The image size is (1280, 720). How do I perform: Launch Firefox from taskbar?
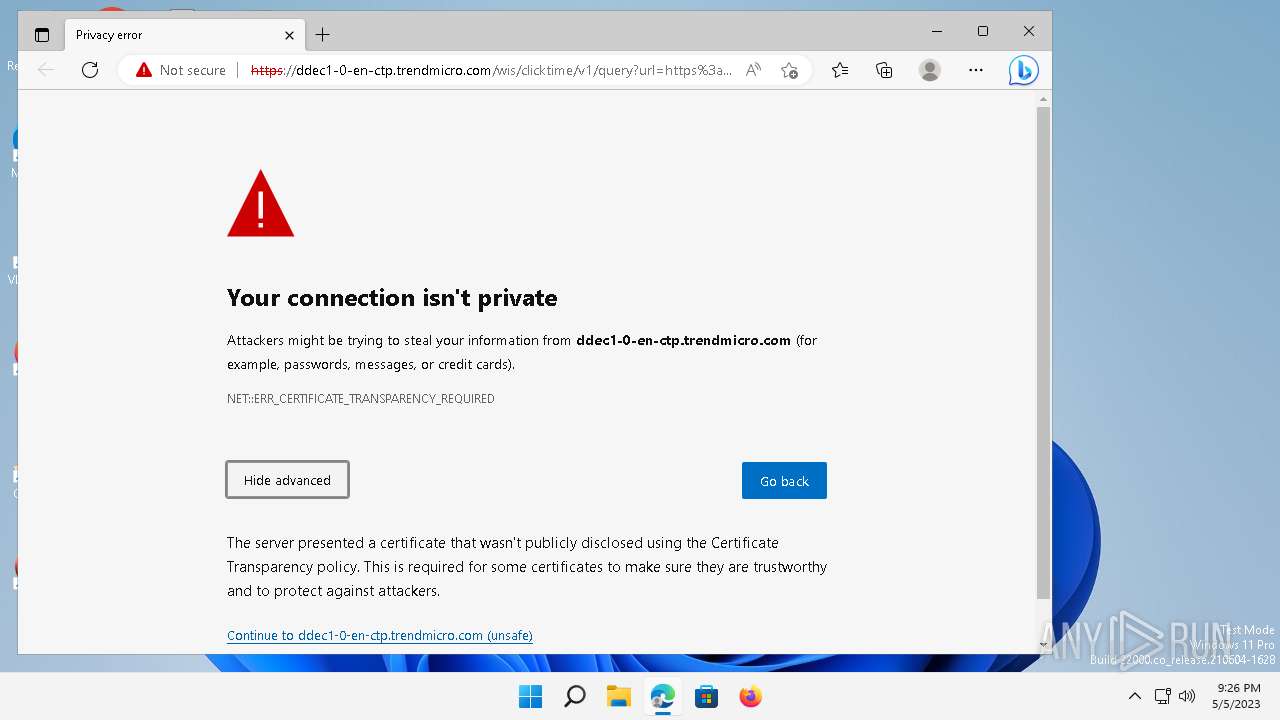point(750,696)
